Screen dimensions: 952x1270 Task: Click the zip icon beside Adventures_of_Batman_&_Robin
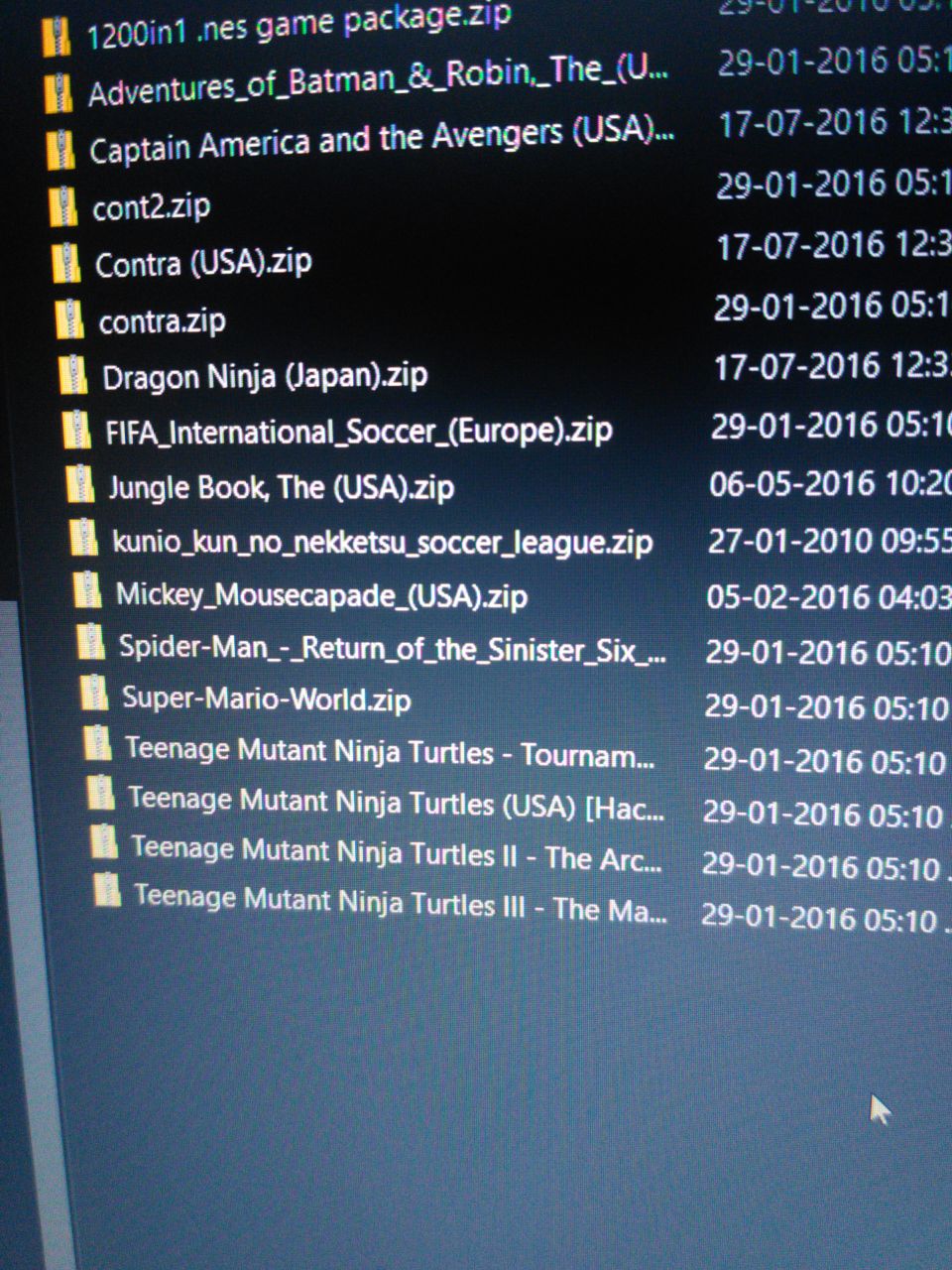click(x=59, y=94)
